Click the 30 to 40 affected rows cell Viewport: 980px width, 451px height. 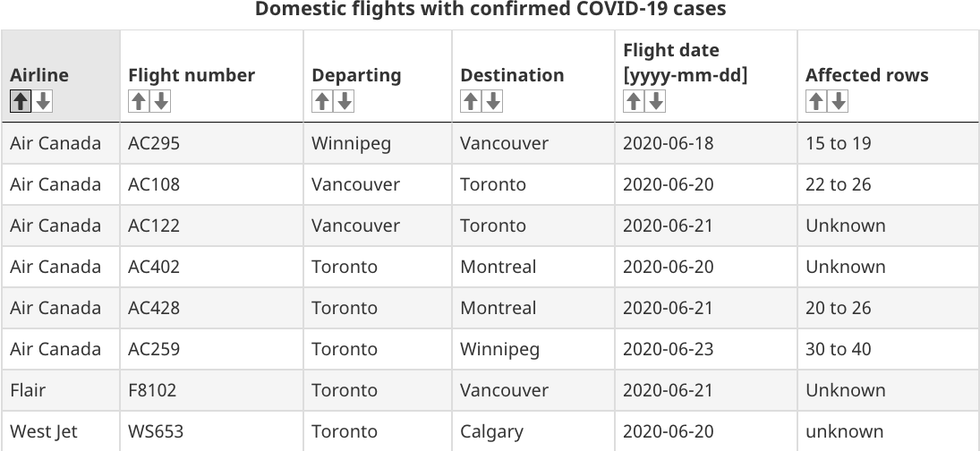(x=838, y=349)
